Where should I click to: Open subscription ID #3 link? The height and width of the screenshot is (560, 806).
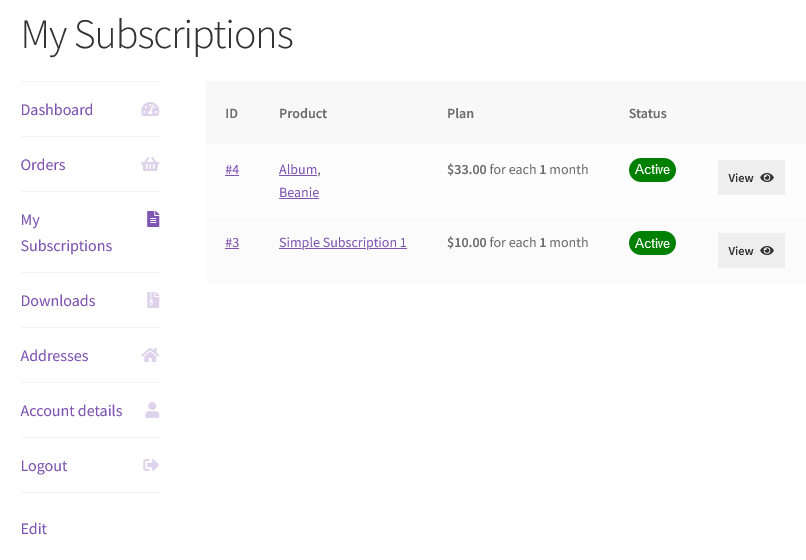[232, 243]
